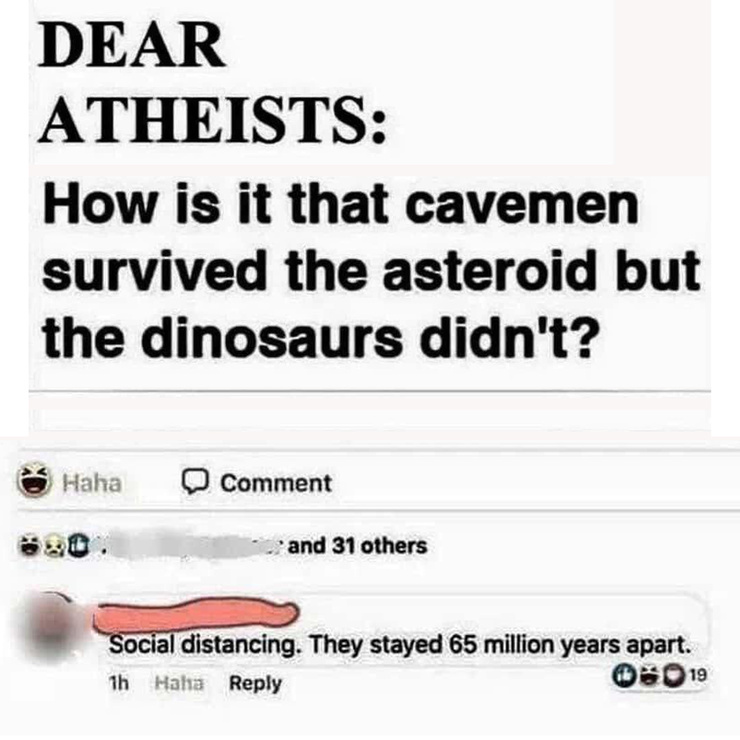Open the laughing face in reactions summary
The height and width of the screenshot is (740, 740).
click(x=29, y=546)
